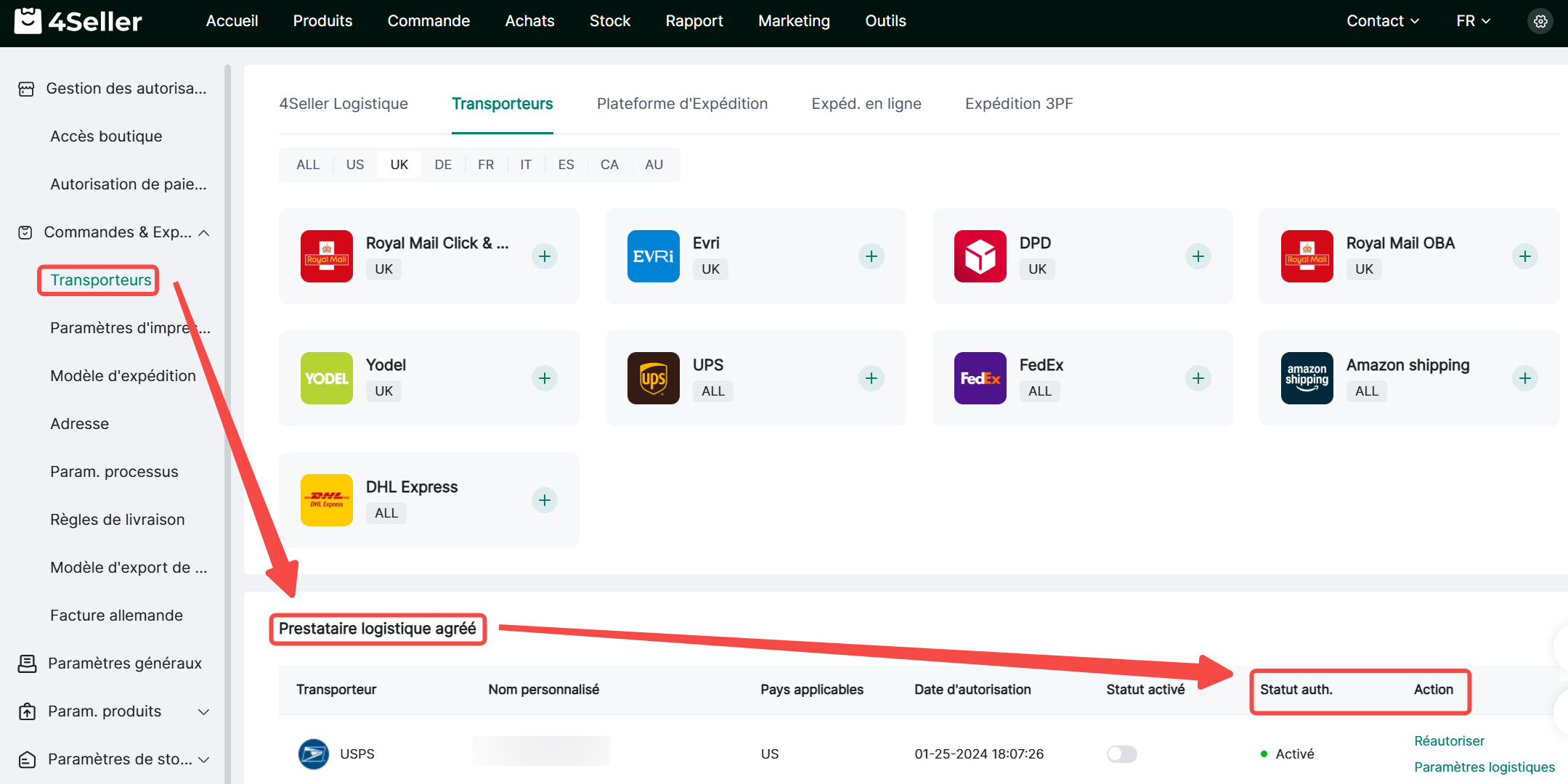
Task: Select the DE country filter
Action: (x=442, y=165)
